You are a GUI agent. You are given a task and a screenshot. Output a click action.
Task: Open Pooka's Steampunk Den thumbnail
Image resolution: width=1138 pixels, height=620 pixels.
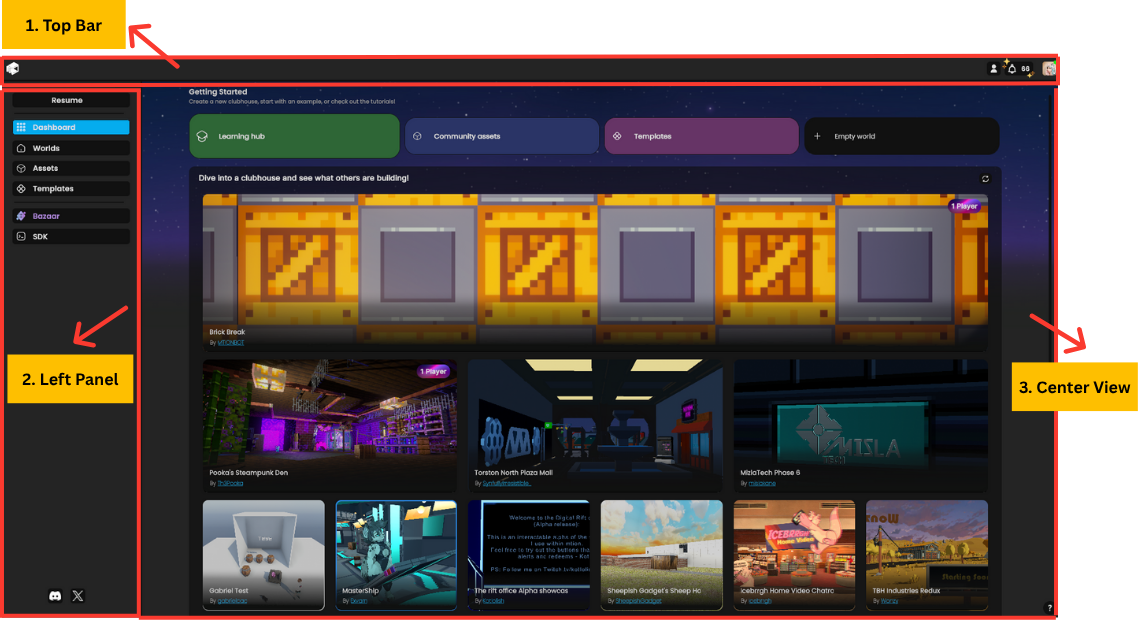(329, 415)
